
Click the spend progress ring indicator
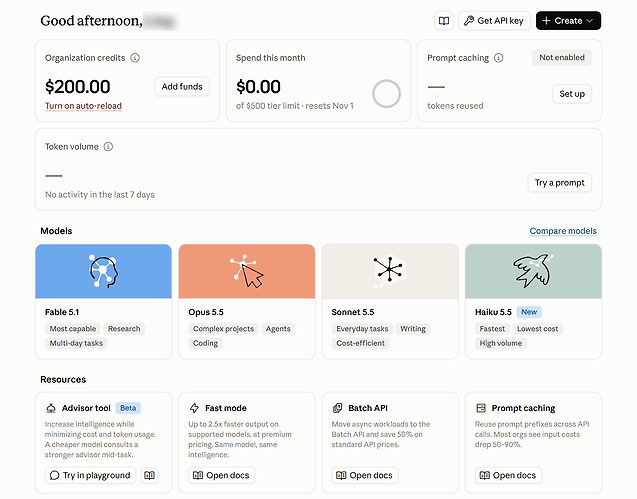pos(386,94)
